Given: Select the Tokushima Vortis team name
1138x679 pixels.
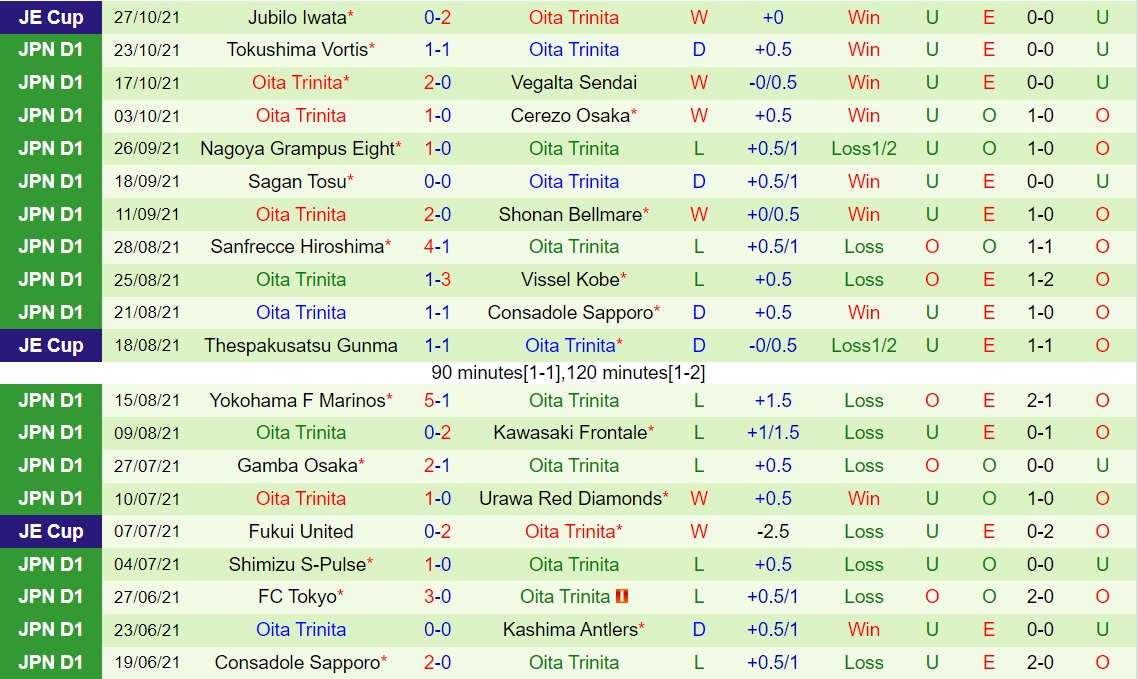Looking at the screenshot, I should (297, 50).
